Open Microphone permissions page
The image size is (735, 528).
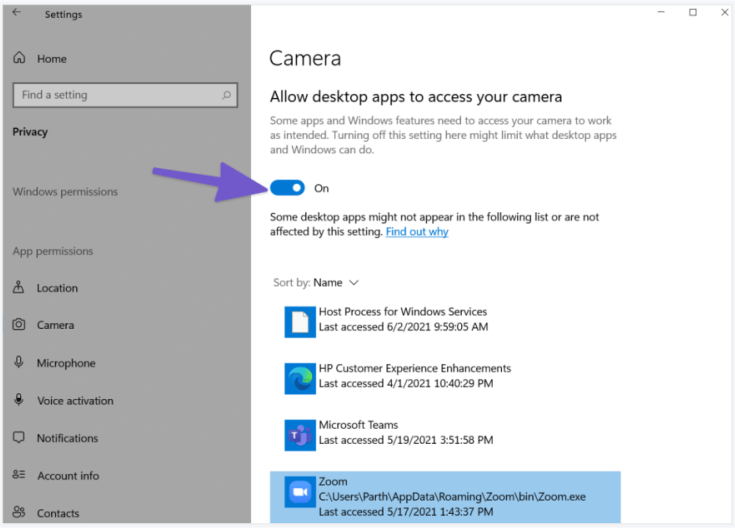[66, 363]
